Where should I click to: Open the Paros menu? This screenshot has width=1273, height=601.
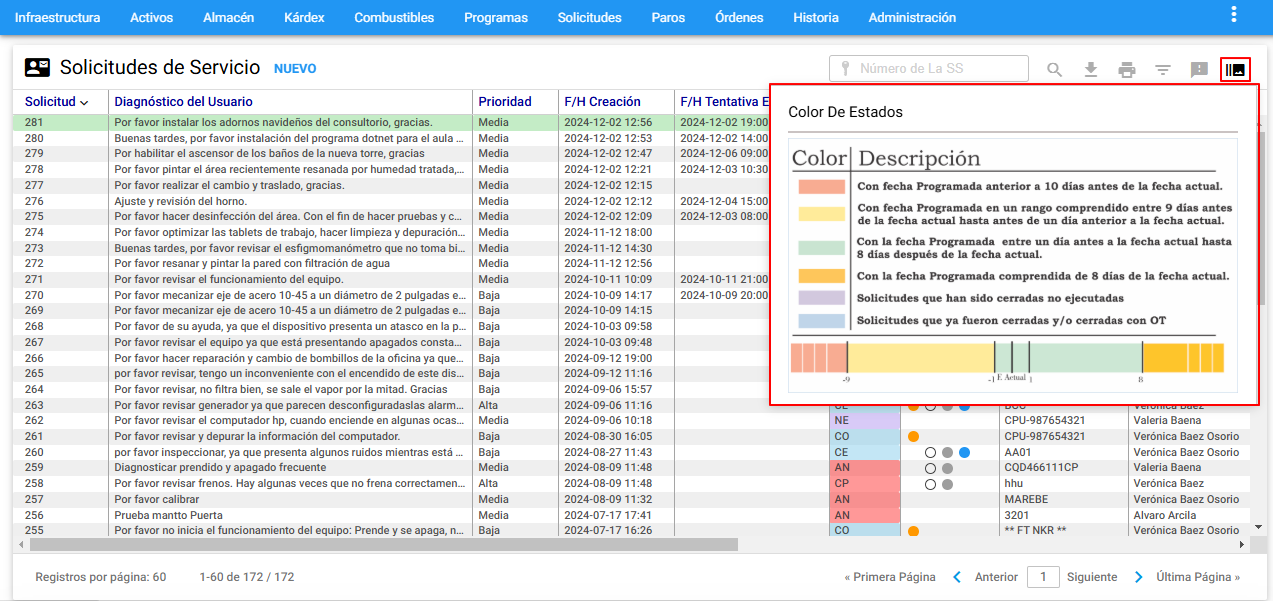click(x=668, y=17)
